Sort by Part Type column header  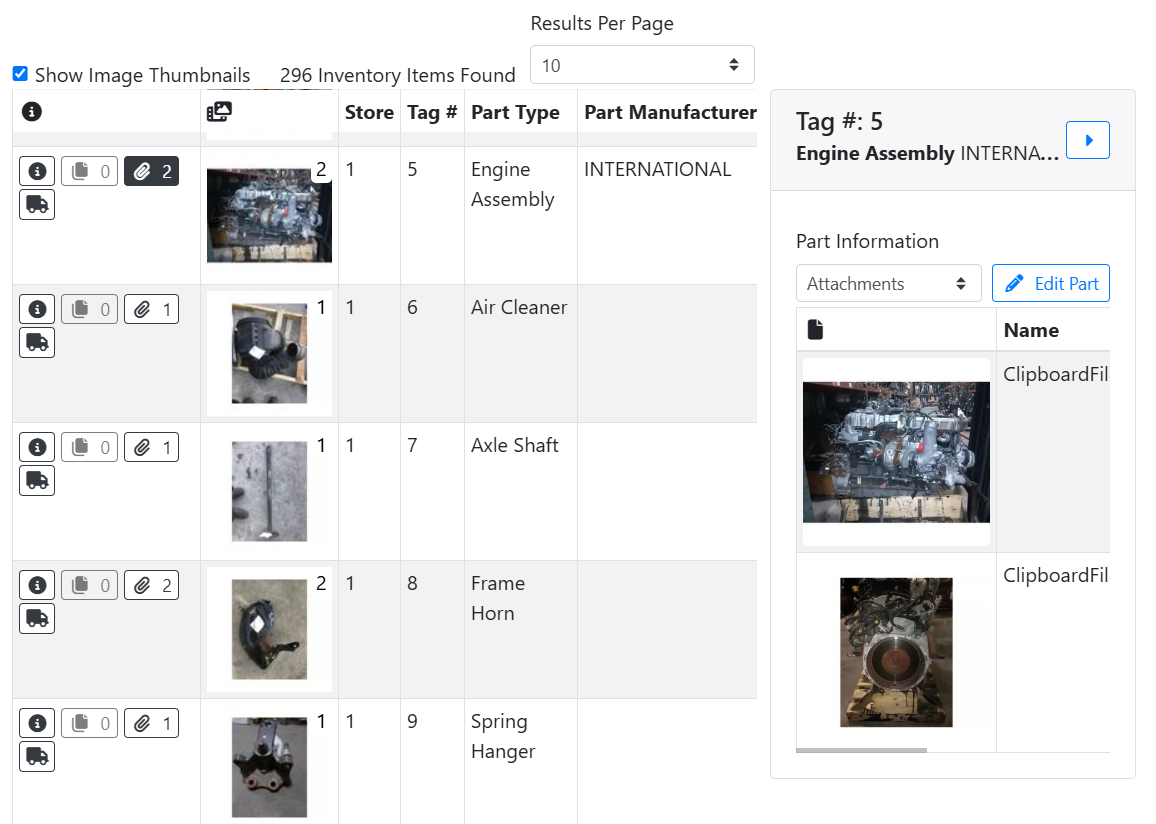point(515,112)
